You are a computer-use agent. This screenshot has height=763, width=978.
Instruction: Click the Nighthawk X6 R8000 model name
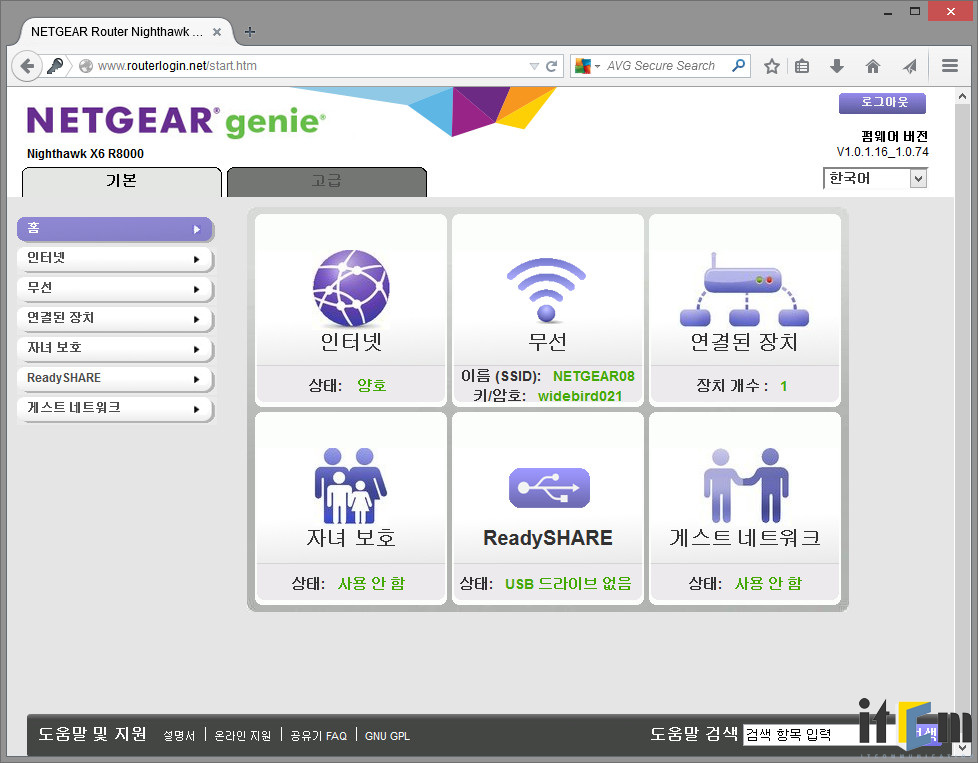tap(85, 154)
